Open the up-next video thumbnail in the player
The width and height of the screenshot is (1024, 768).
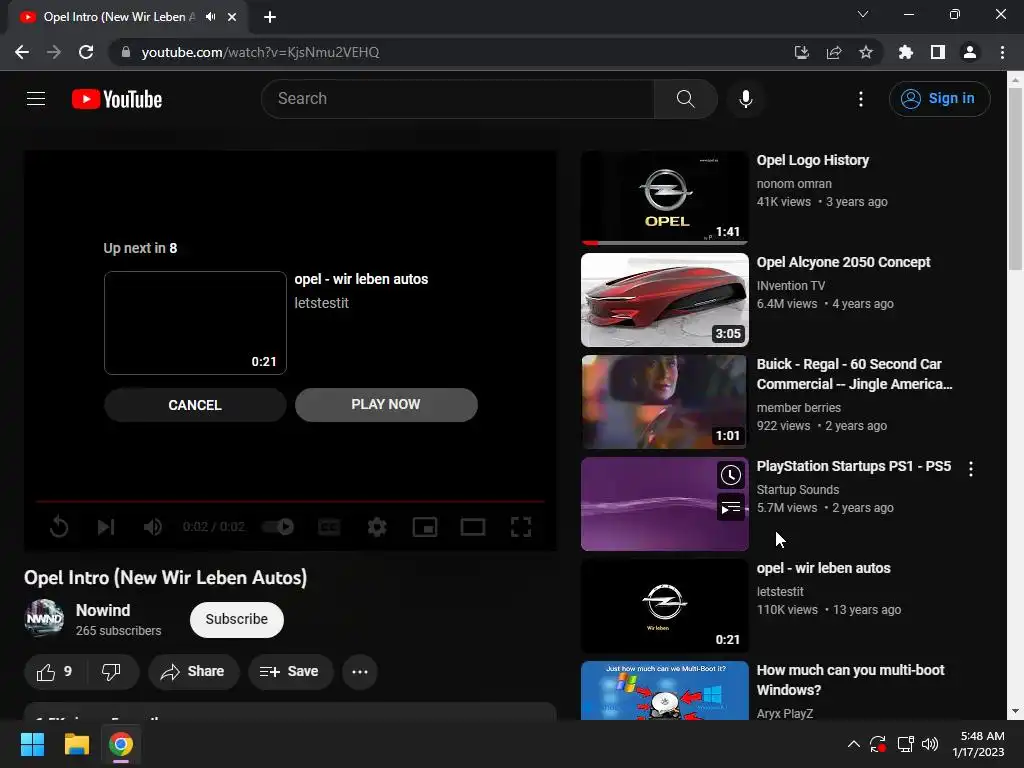[195, 323]
